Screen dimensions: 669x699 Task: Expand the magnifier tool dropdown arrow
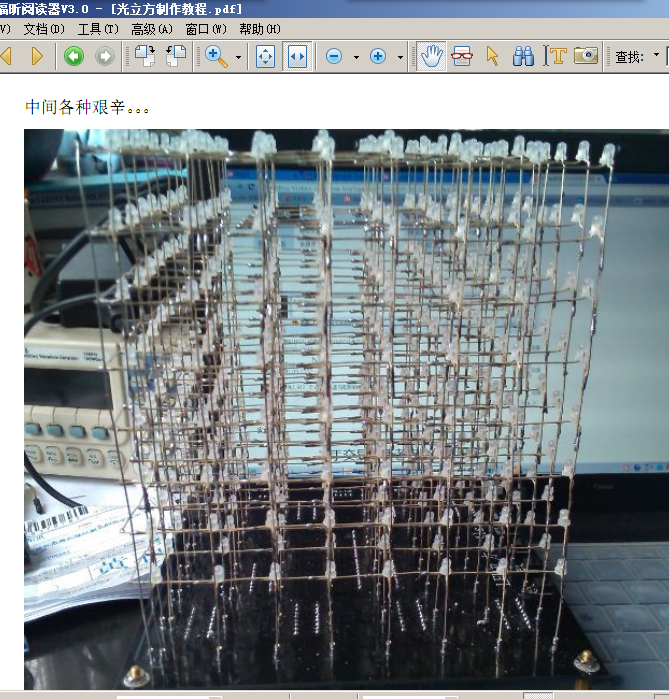[x=238, y=58]
